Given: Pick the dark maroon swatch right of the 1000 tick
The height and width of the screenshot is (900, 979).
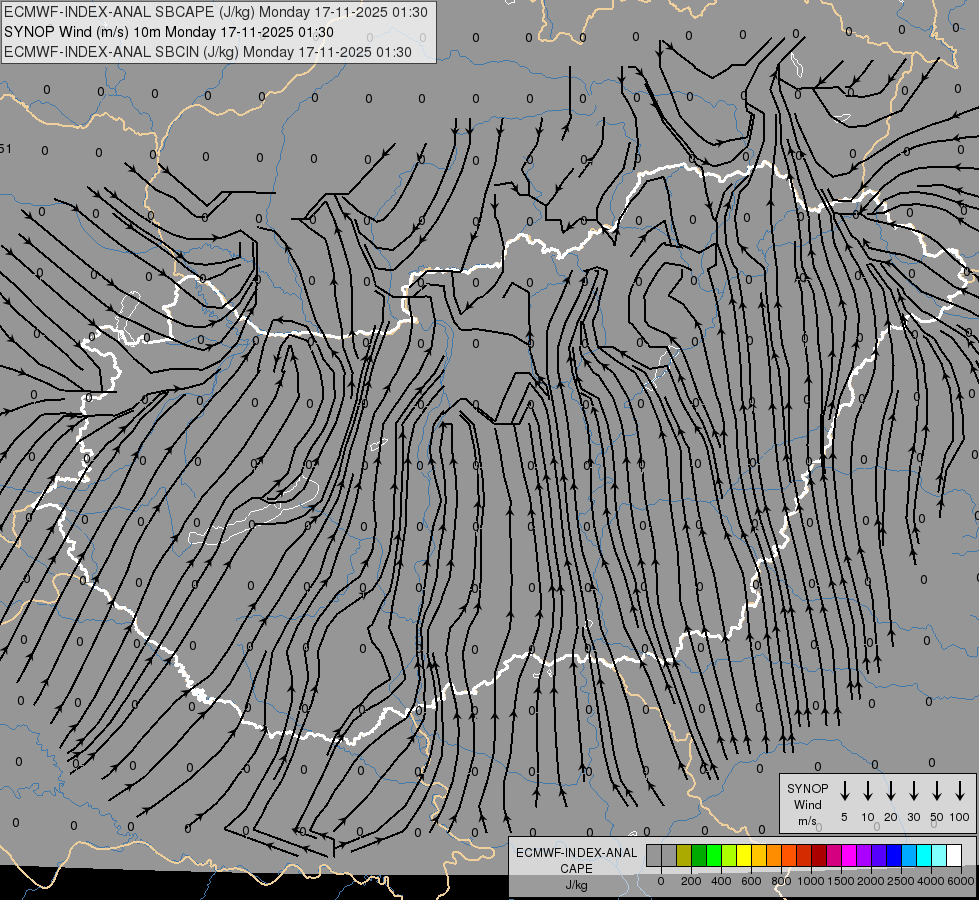Looking at the screenshot, I should [819, 856].
